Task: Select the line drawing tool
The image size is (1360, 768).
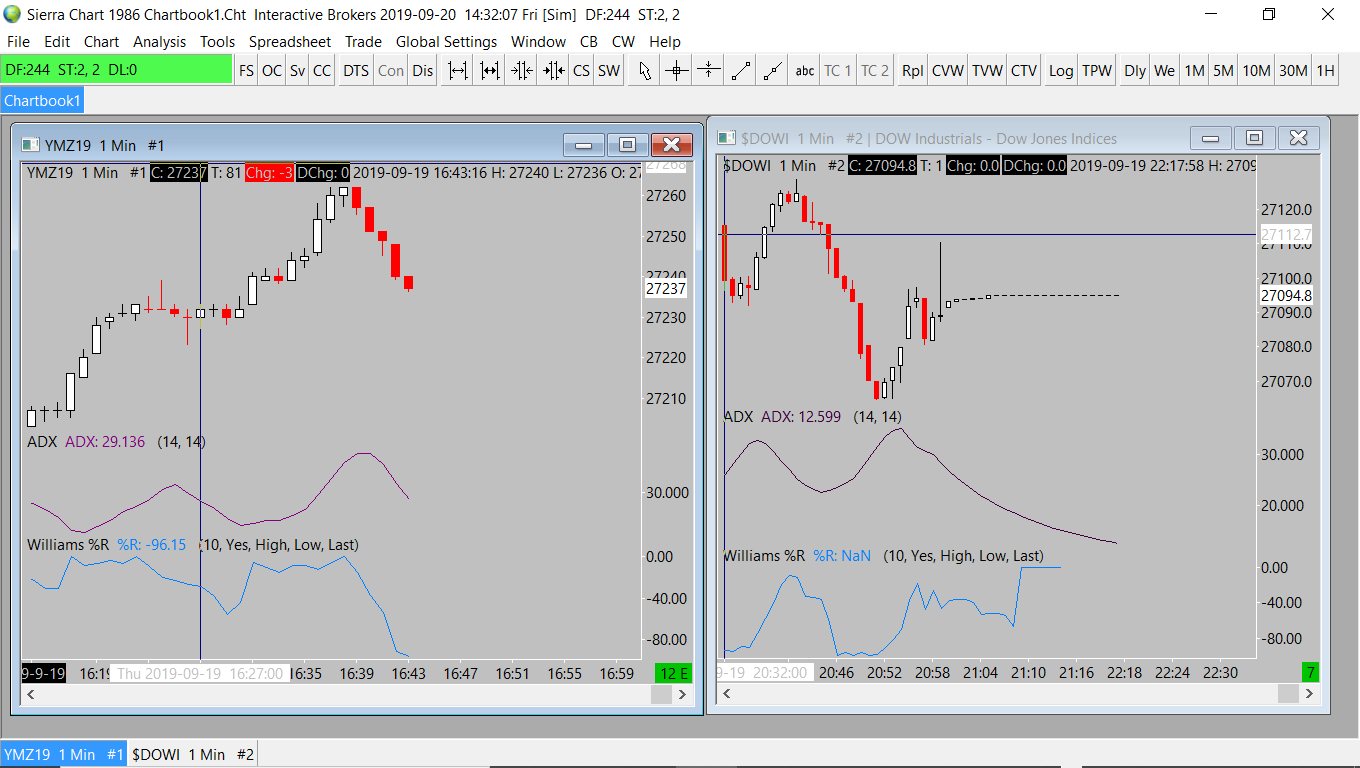Action: 741,71
